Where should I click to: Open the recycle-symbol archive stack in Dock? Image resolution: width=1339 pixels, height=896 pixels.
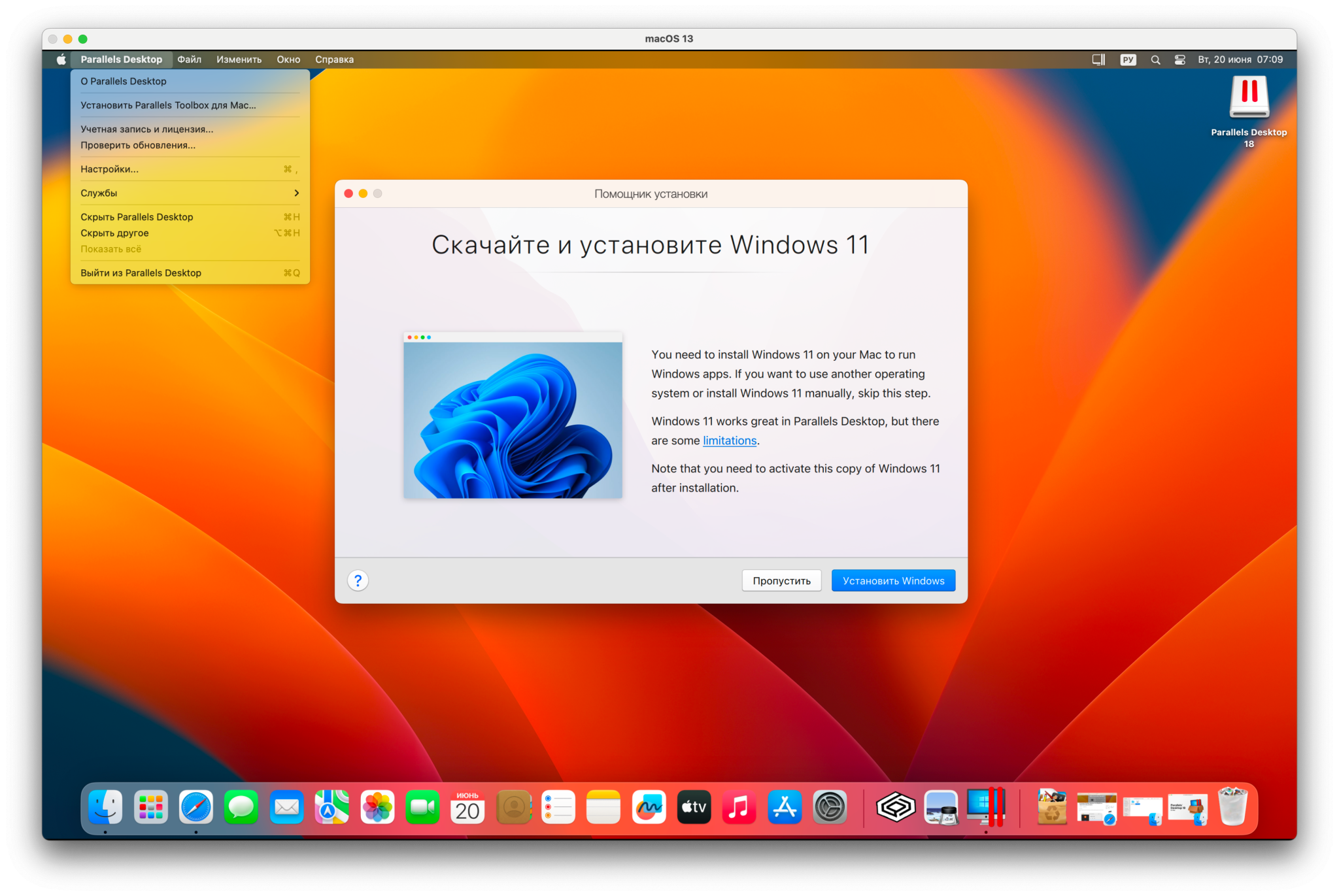[x=1051, y=808]
